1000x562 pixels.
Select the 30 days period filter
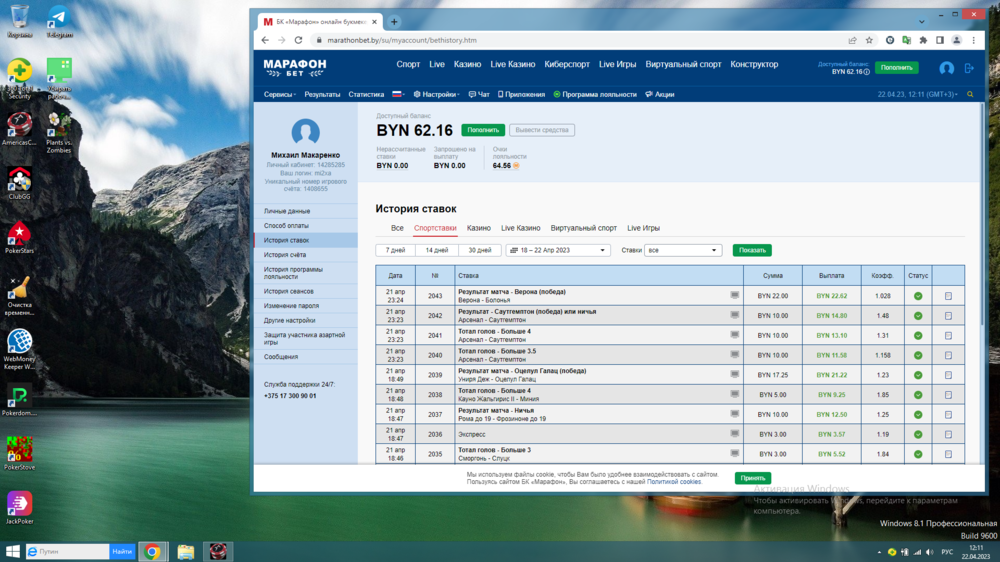click(479, 250)
